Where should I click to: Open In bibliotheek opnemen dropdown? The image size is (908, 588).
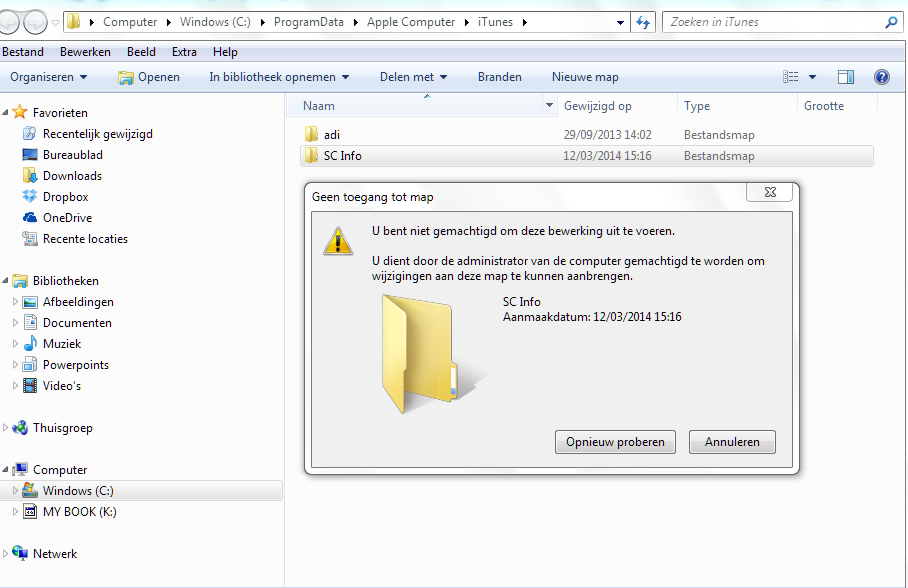pos(279,77)
